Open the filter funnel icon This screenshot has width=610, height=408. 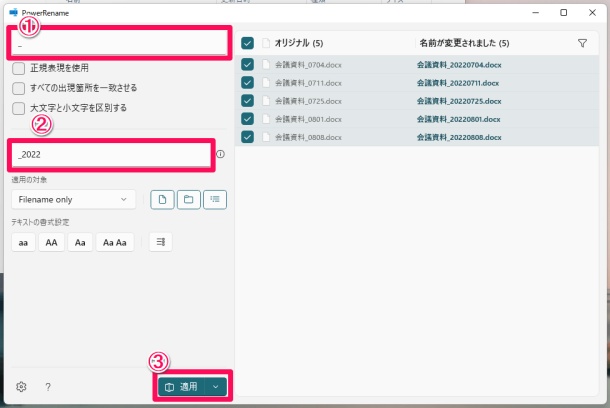point(582,43)
